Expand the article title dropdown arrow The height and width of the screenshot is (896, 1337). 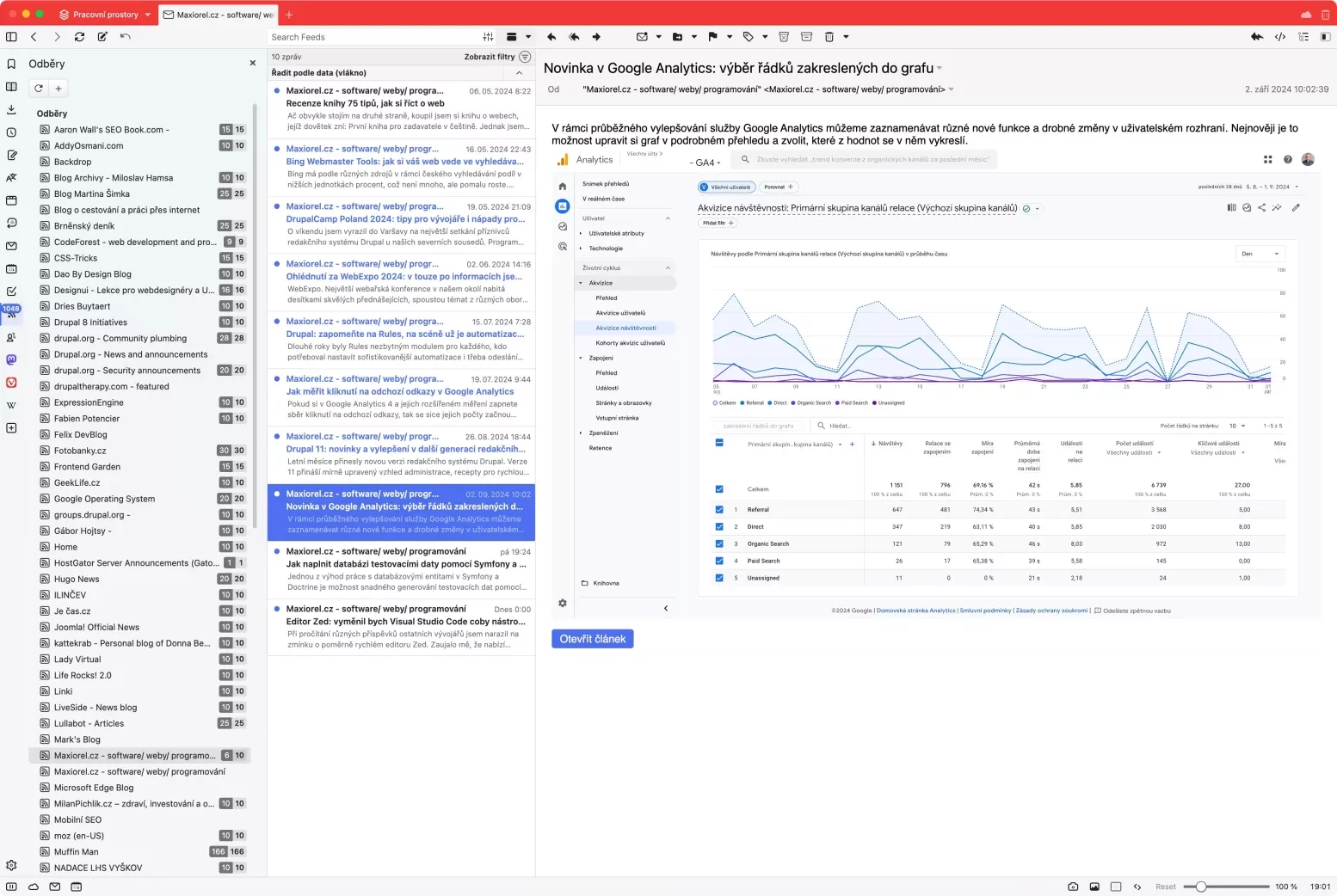click(940, 69)
